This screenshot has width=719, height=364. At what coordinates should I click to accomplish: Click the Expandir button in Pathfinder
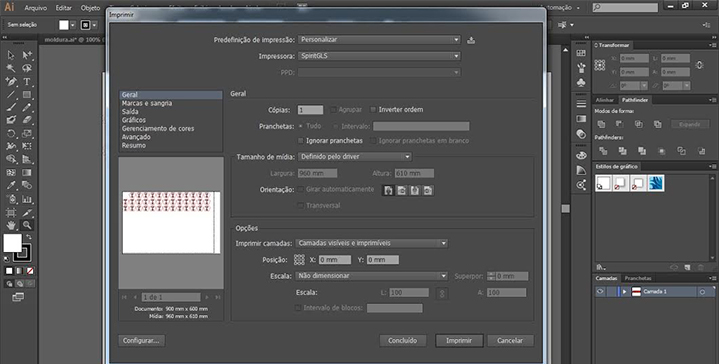tap(690, 124)
